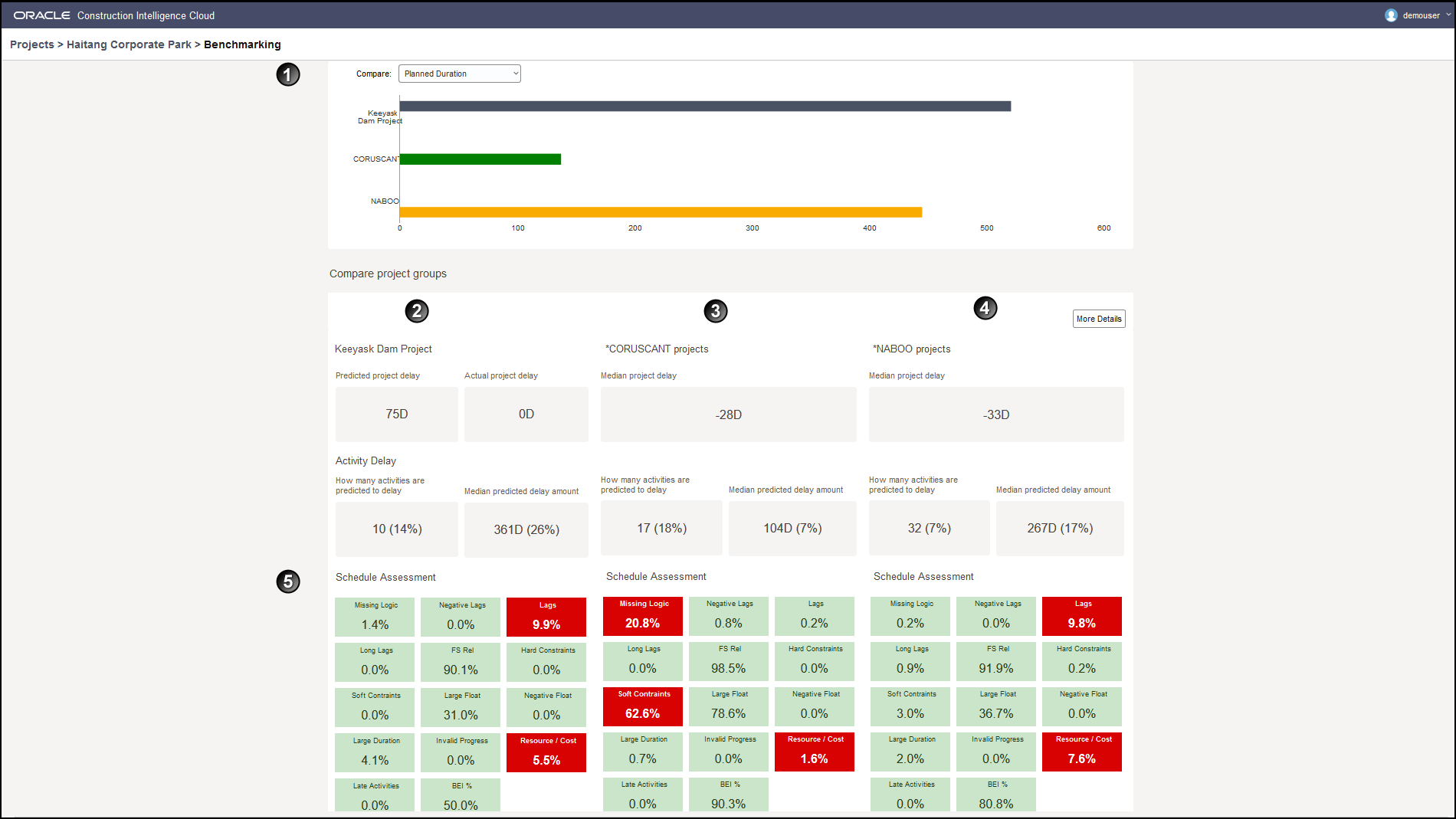
Task: Open the Compare dropdown showing Planned Duration
Action: tap(458, 73)
